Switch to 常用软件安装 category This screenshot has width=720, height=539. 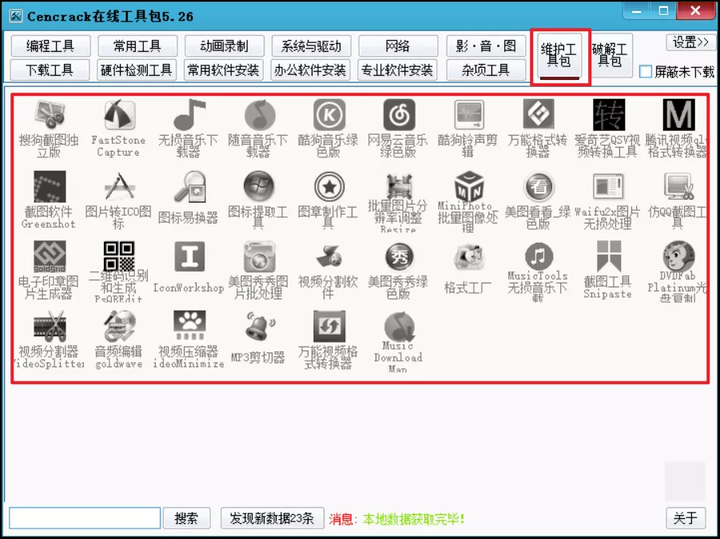(224, 70)
